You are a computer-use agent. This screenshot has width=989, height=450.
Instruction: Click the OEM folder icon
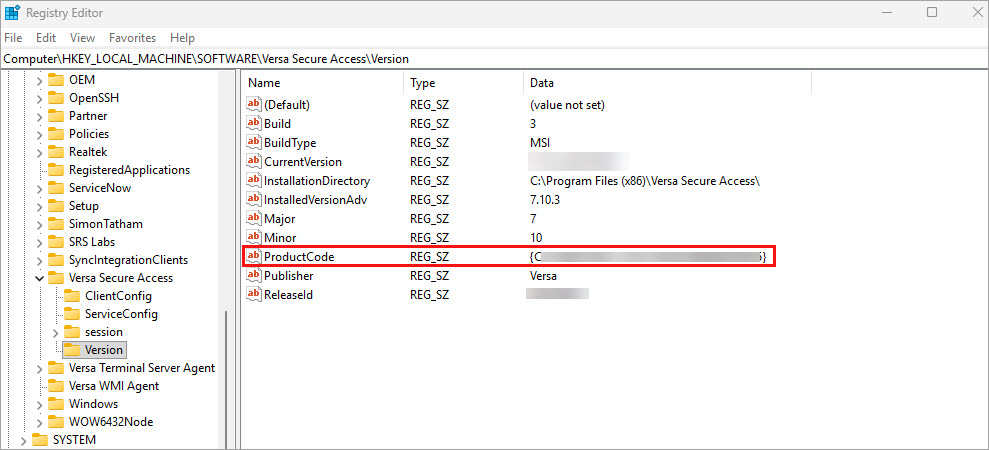coord(57,80)
